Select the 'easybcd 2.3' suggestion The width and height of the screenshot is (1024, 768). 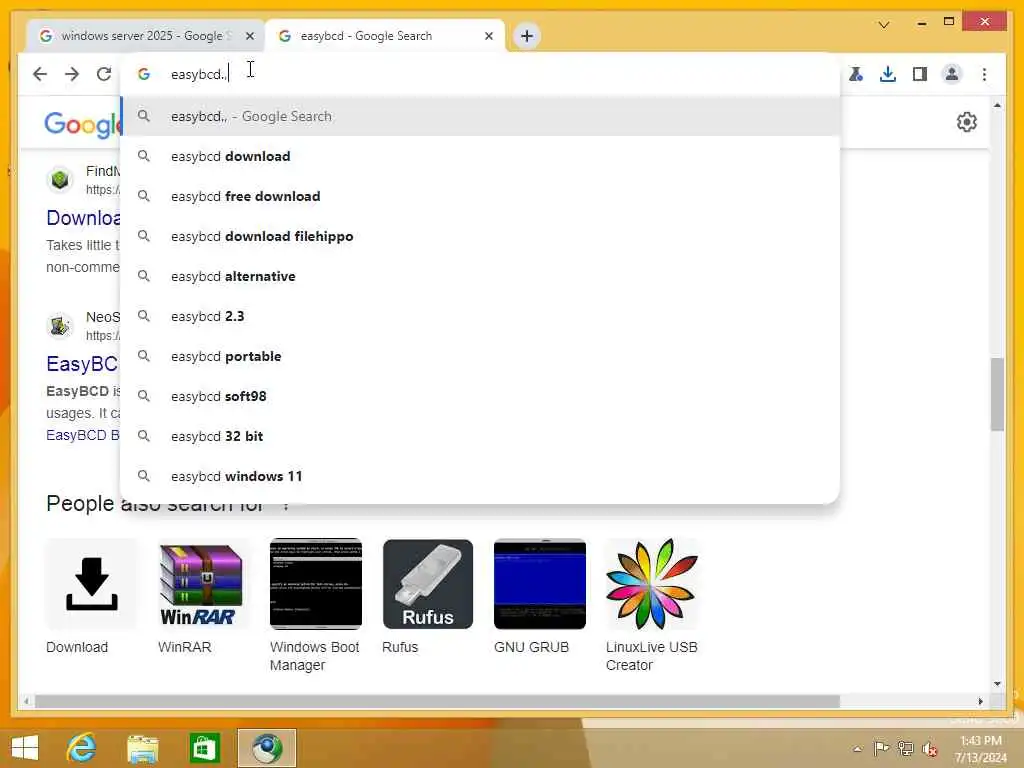tap(480, 316)
